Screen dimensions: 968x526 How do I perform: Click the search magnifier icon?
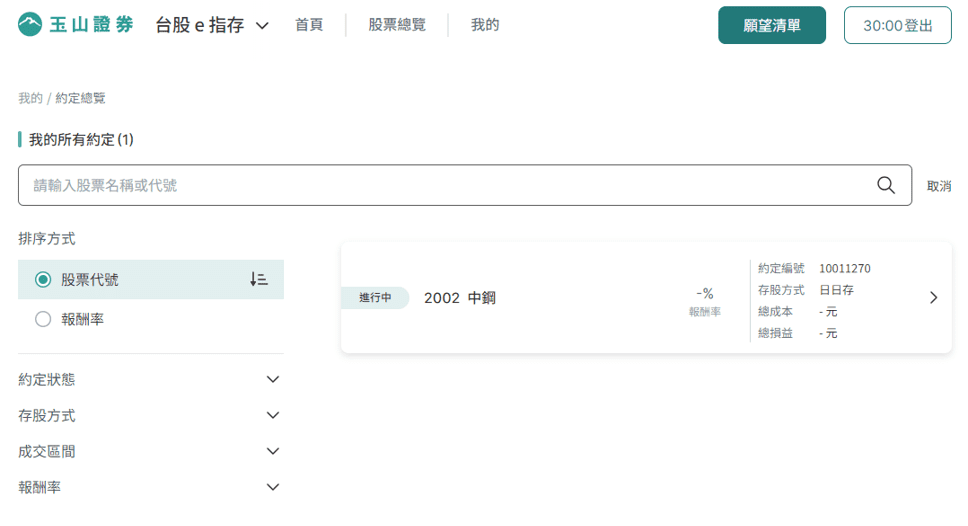(x=886, y=185)
